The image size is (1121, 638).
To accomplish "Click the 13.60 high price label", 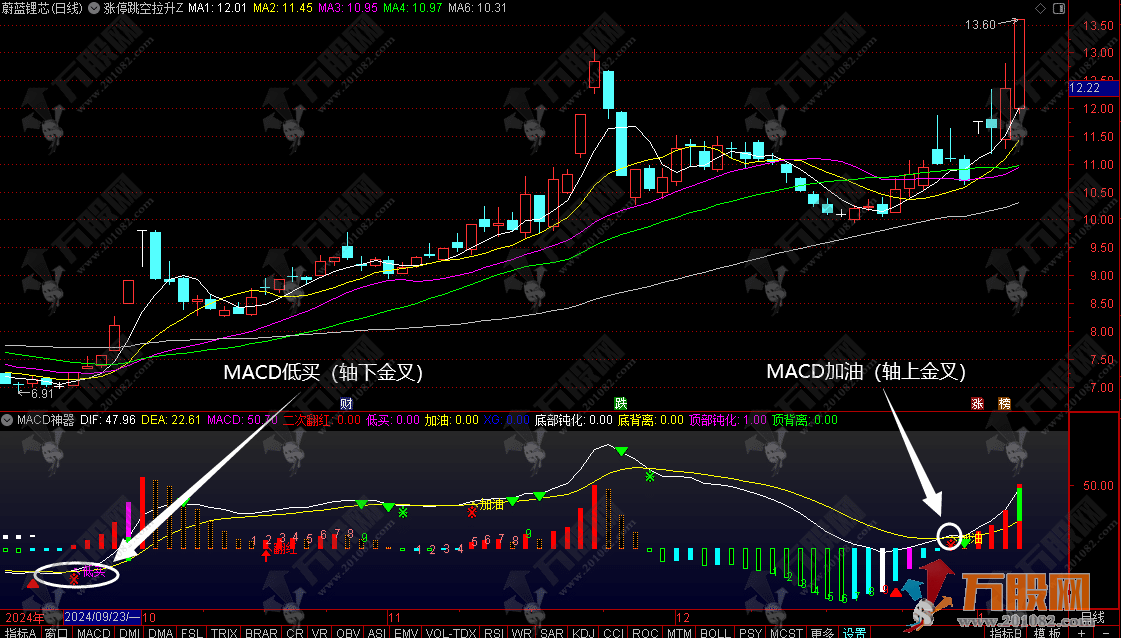I will (980, 25).
